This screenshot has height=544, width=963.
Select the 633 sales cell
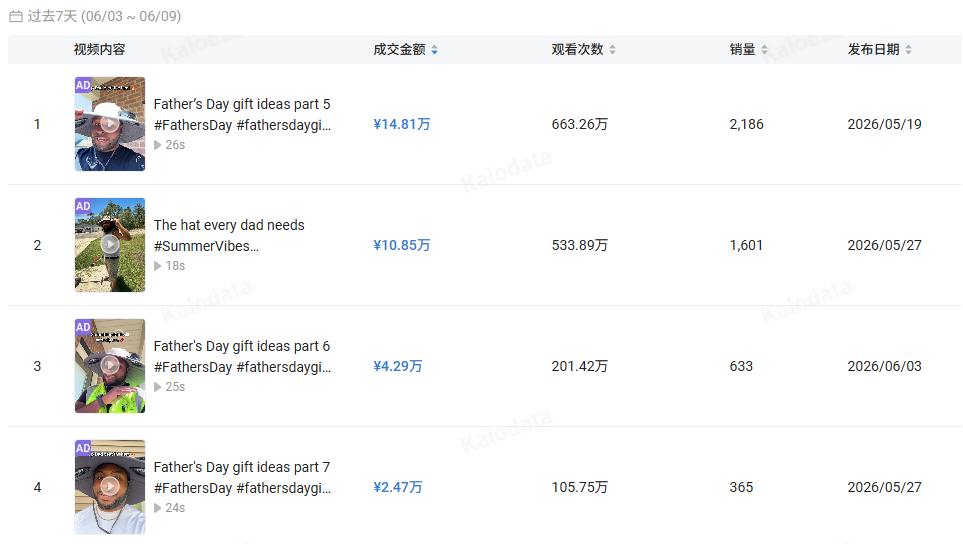[x=741, y=366]
